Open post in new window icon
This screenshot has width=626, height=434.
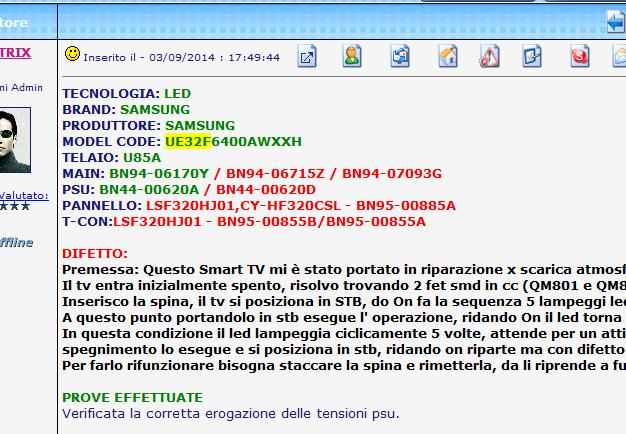pos(307,57)
